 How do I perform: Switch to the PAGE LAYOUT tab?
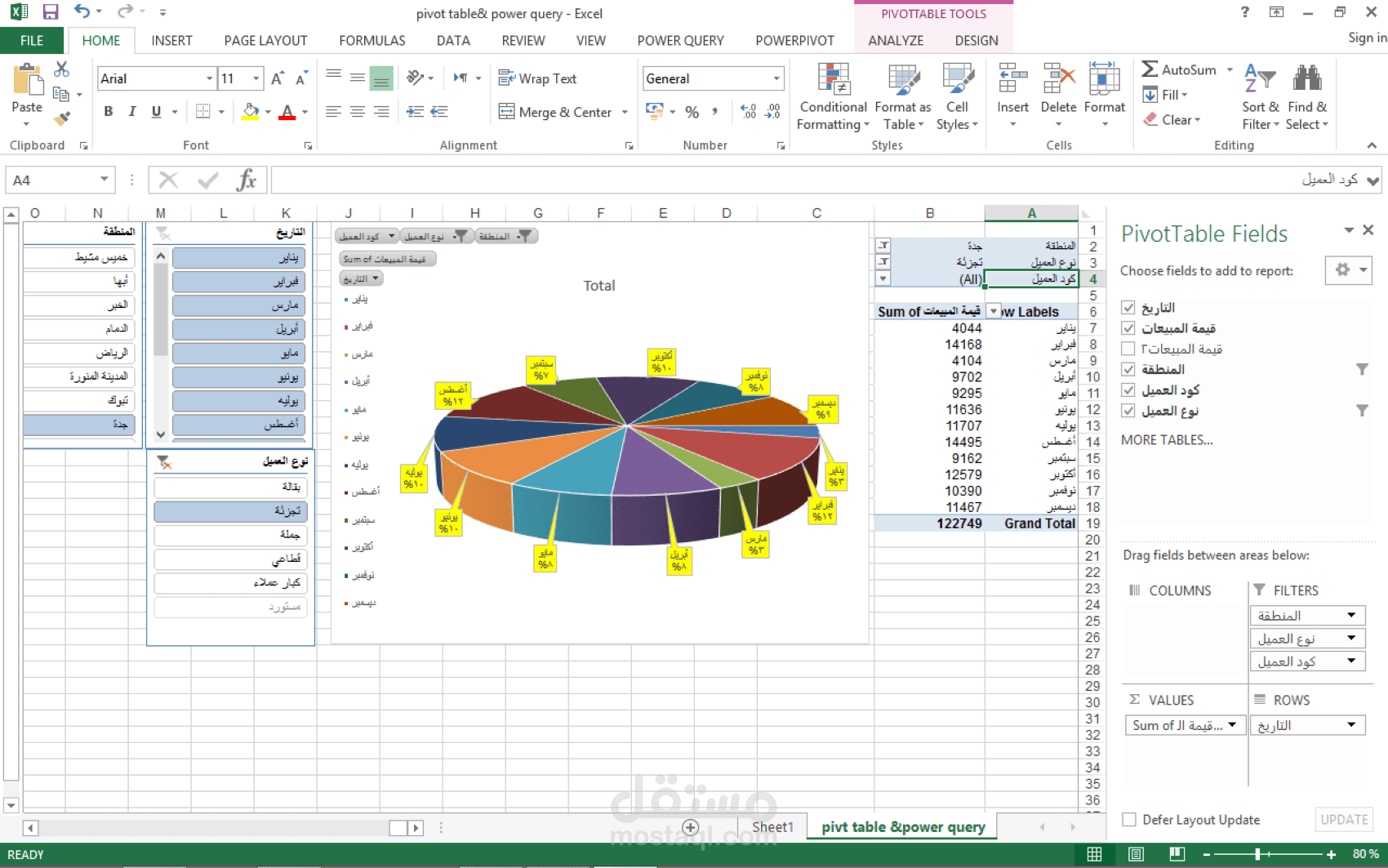pos(265,40)
